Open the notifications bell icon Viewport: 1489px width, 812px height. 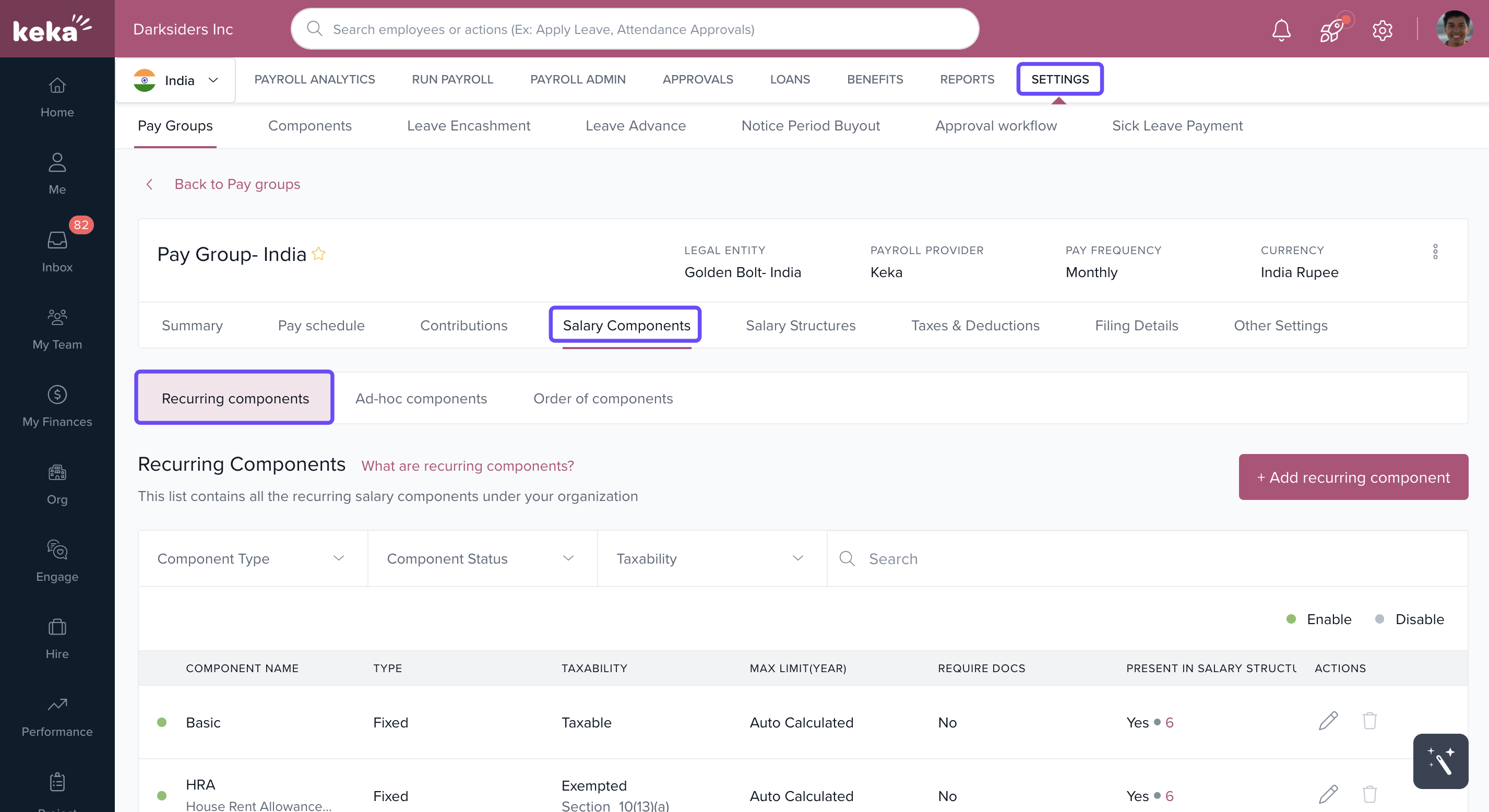pos(1281,29)
